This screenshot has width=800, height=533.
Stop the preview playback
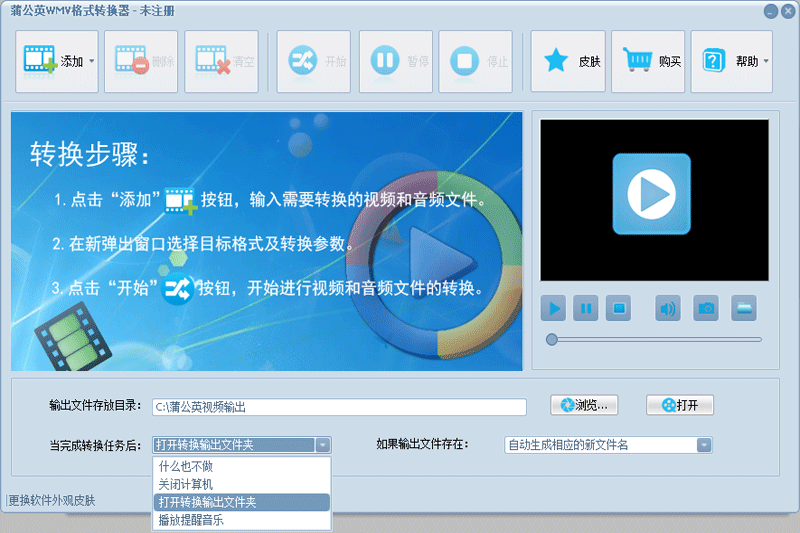click(618, 308)
